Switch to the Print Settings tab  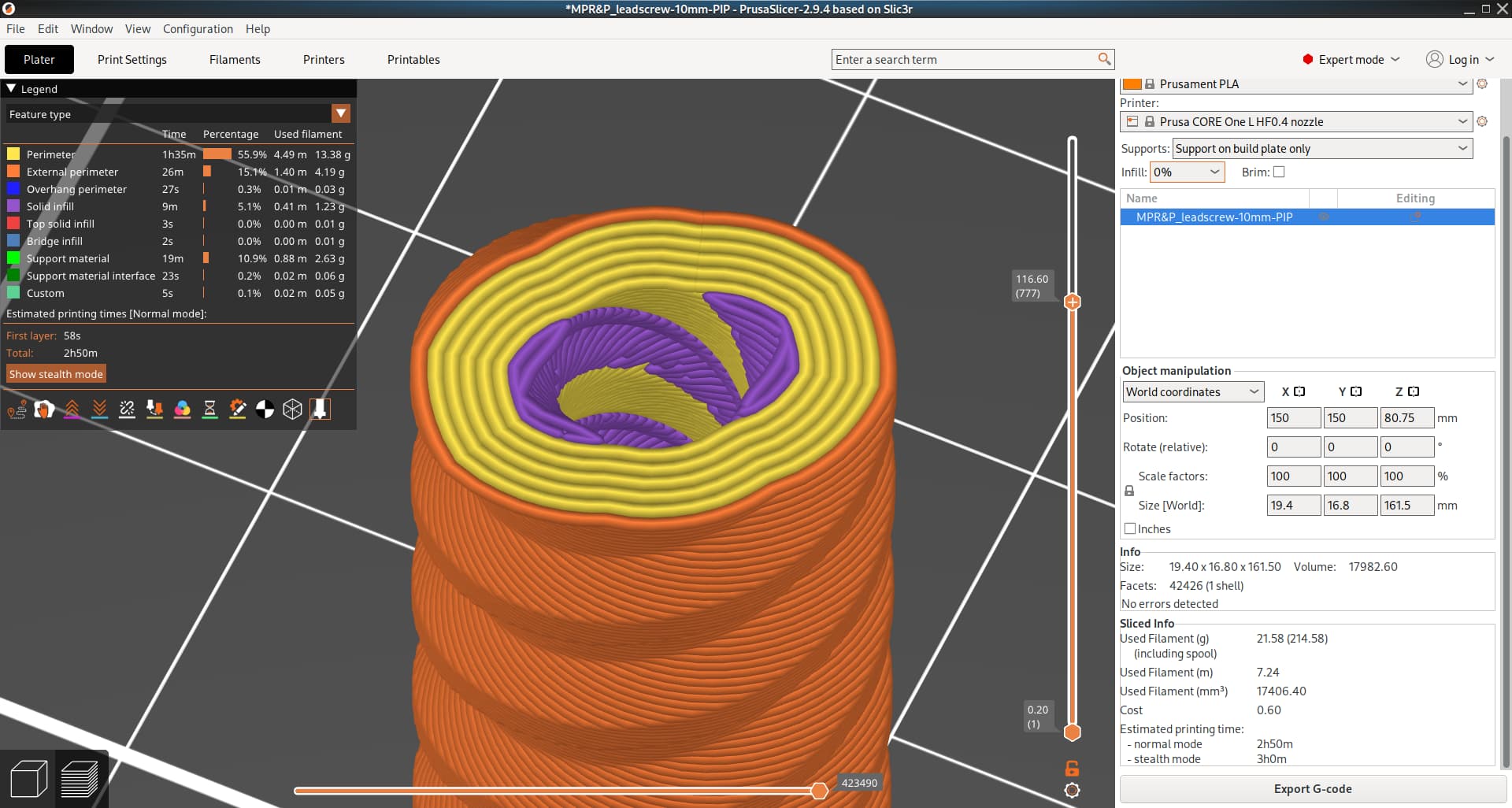point(132,60)
